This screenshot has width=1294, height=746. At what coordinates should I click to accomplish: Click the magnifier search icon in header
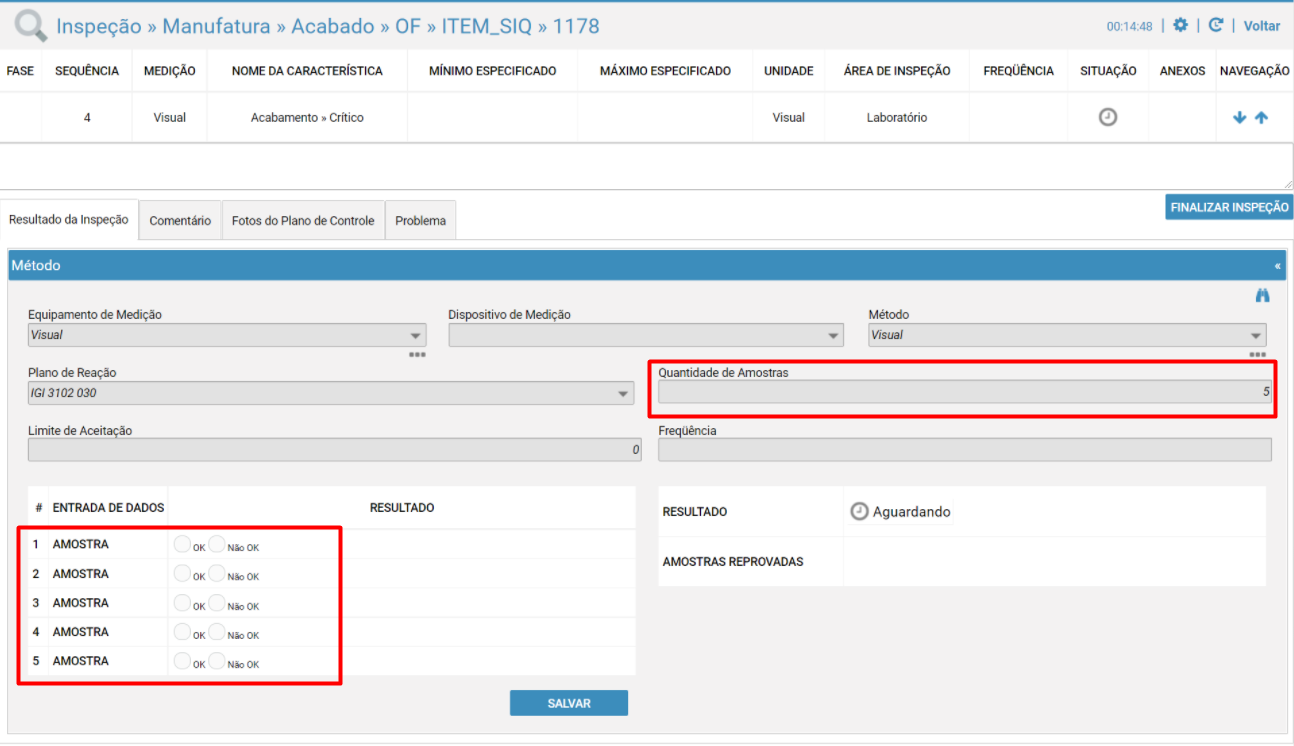coord(30,25)
